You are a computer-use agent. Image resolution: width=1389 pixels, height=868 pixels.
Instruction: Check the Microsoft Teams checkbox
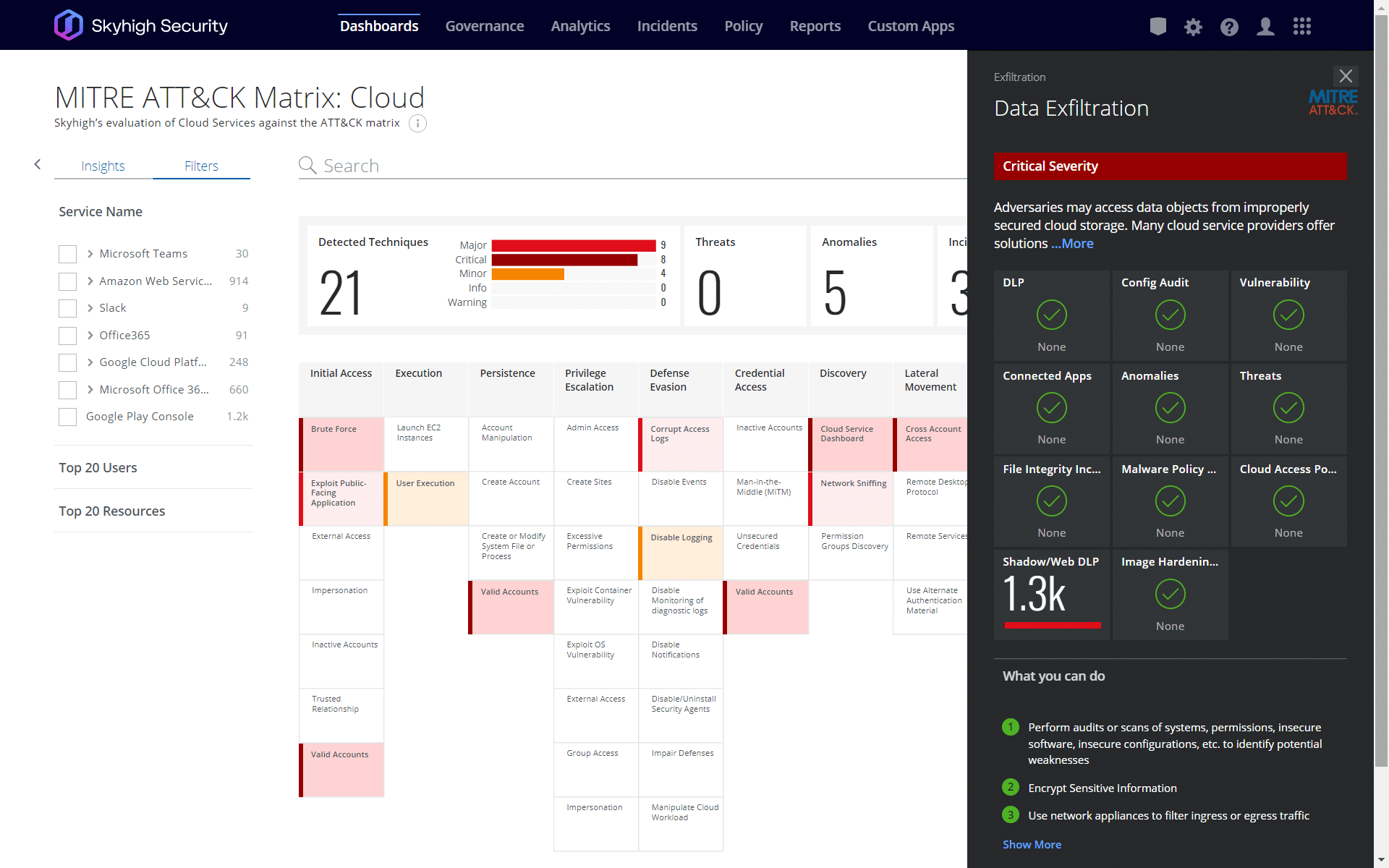click(x=67, y=254)
